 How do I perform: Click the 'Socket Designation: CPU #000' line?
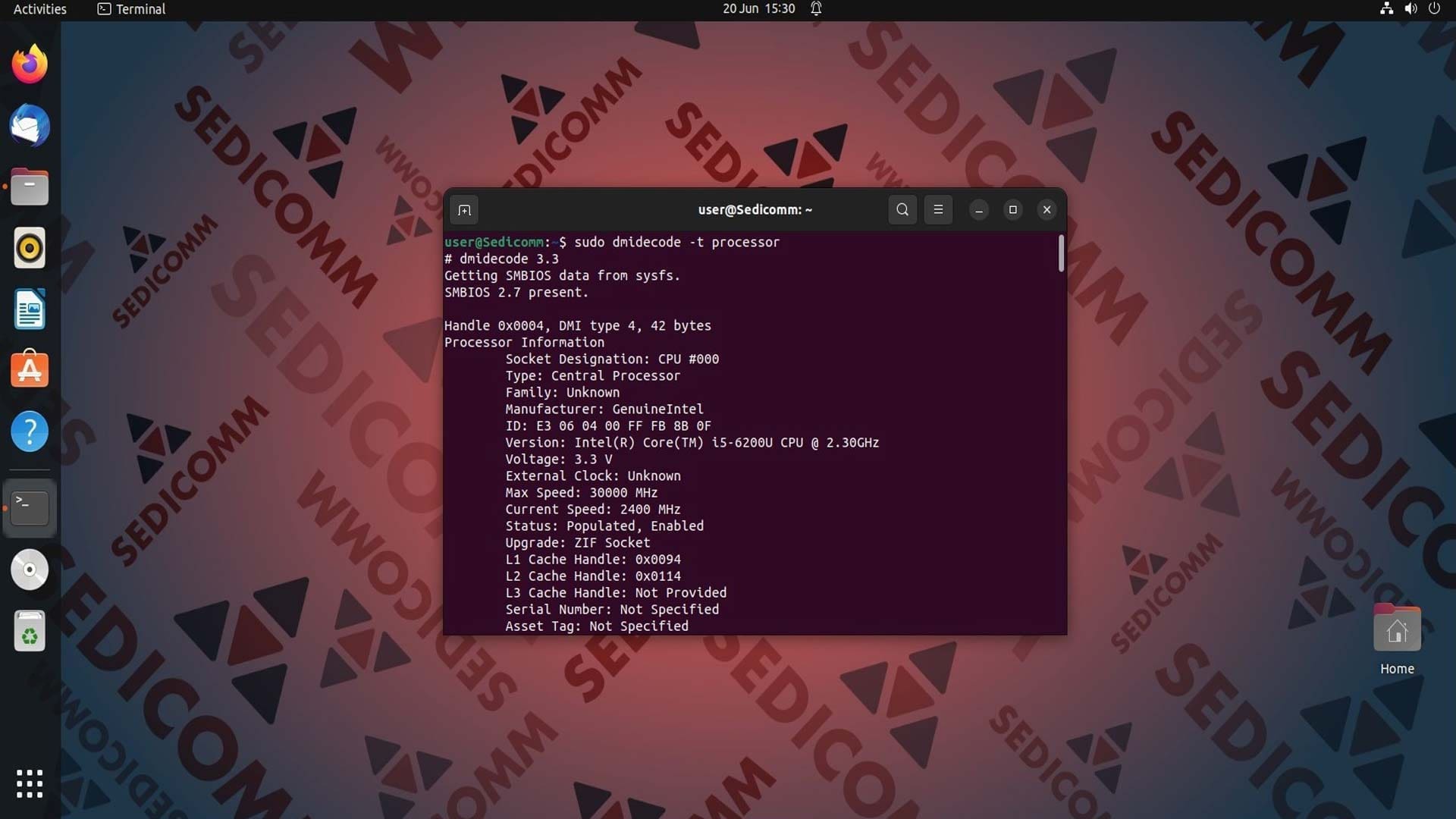(612, 359)
